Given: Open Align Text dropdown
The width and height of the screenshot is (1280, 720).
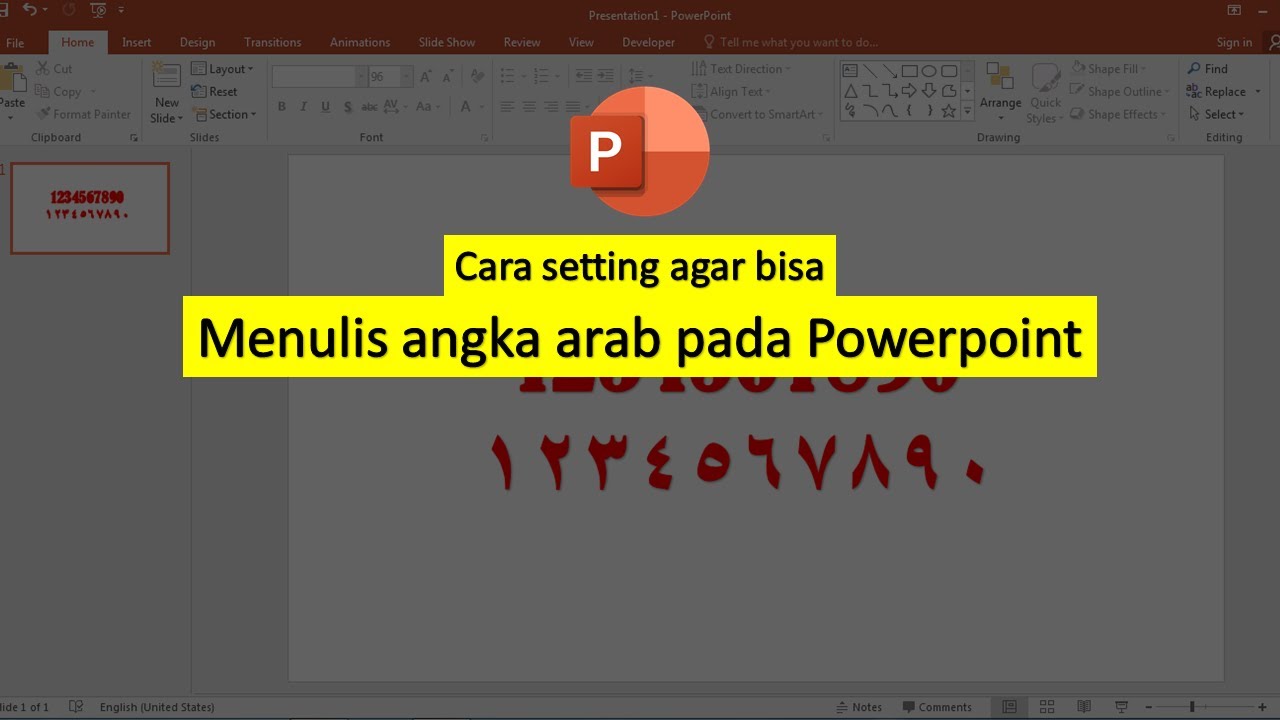Looking at the screenshot, I should pyautogui.click(x=732, y=91).
